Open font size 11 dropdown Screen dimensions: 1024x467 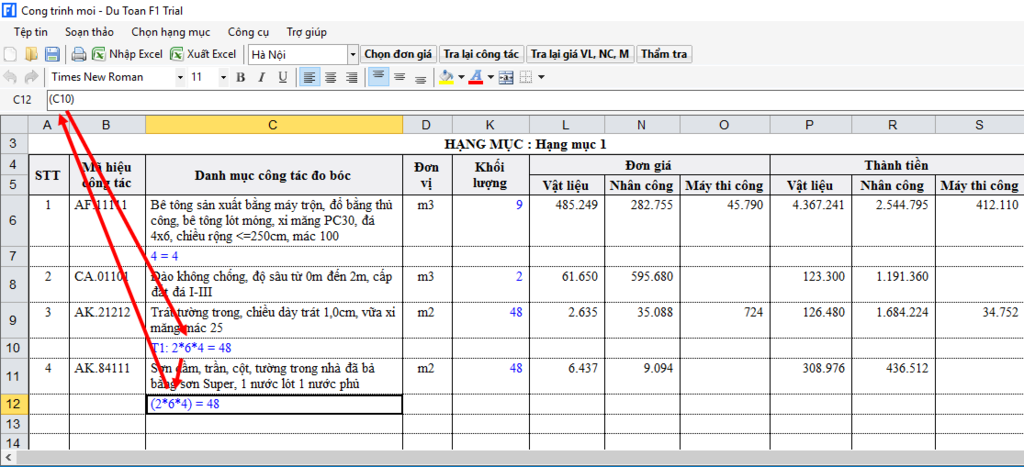point(223,78)
